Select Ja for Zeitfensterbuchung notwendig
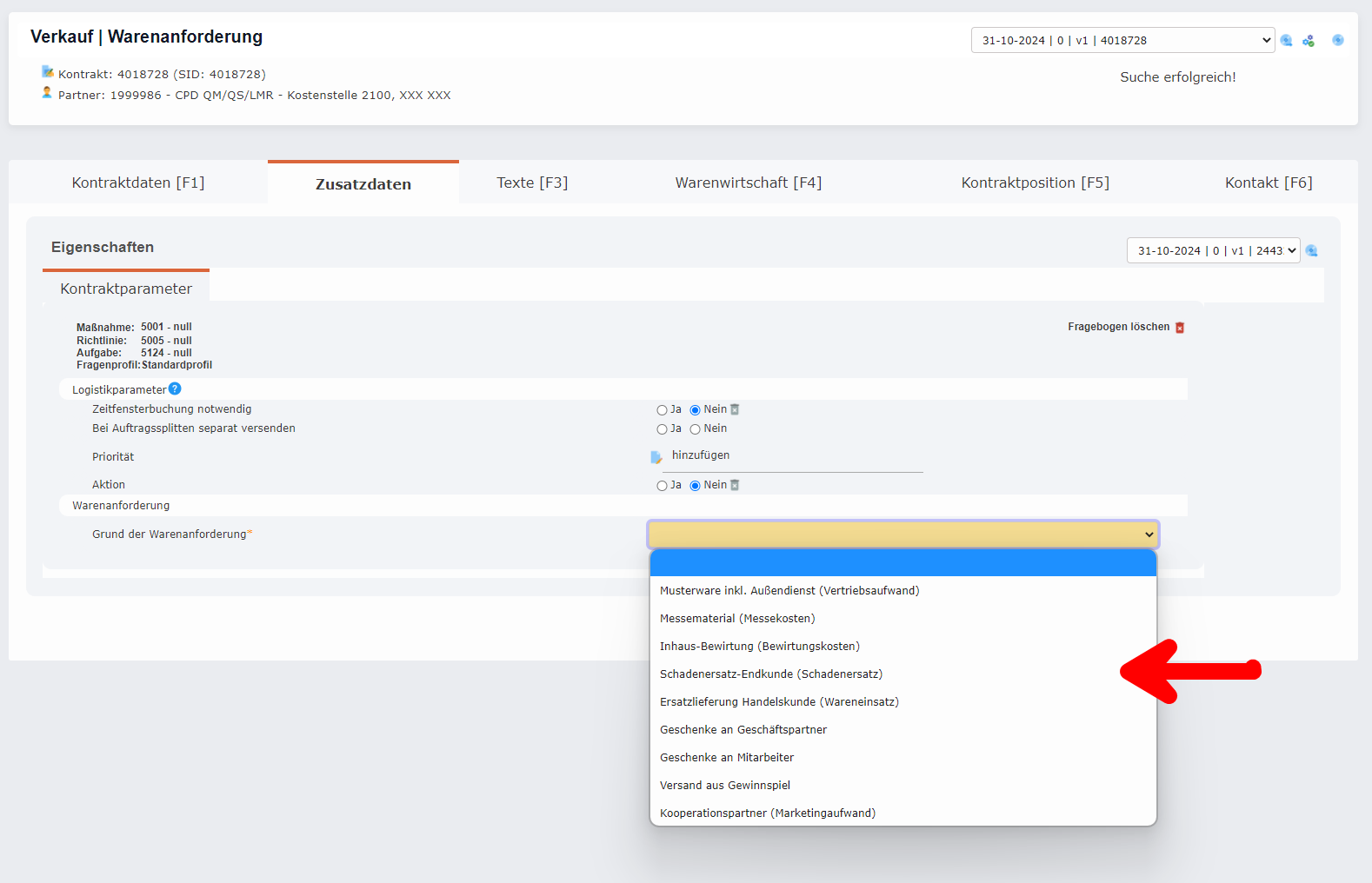The image size is (1372, 883). (663, 410)
